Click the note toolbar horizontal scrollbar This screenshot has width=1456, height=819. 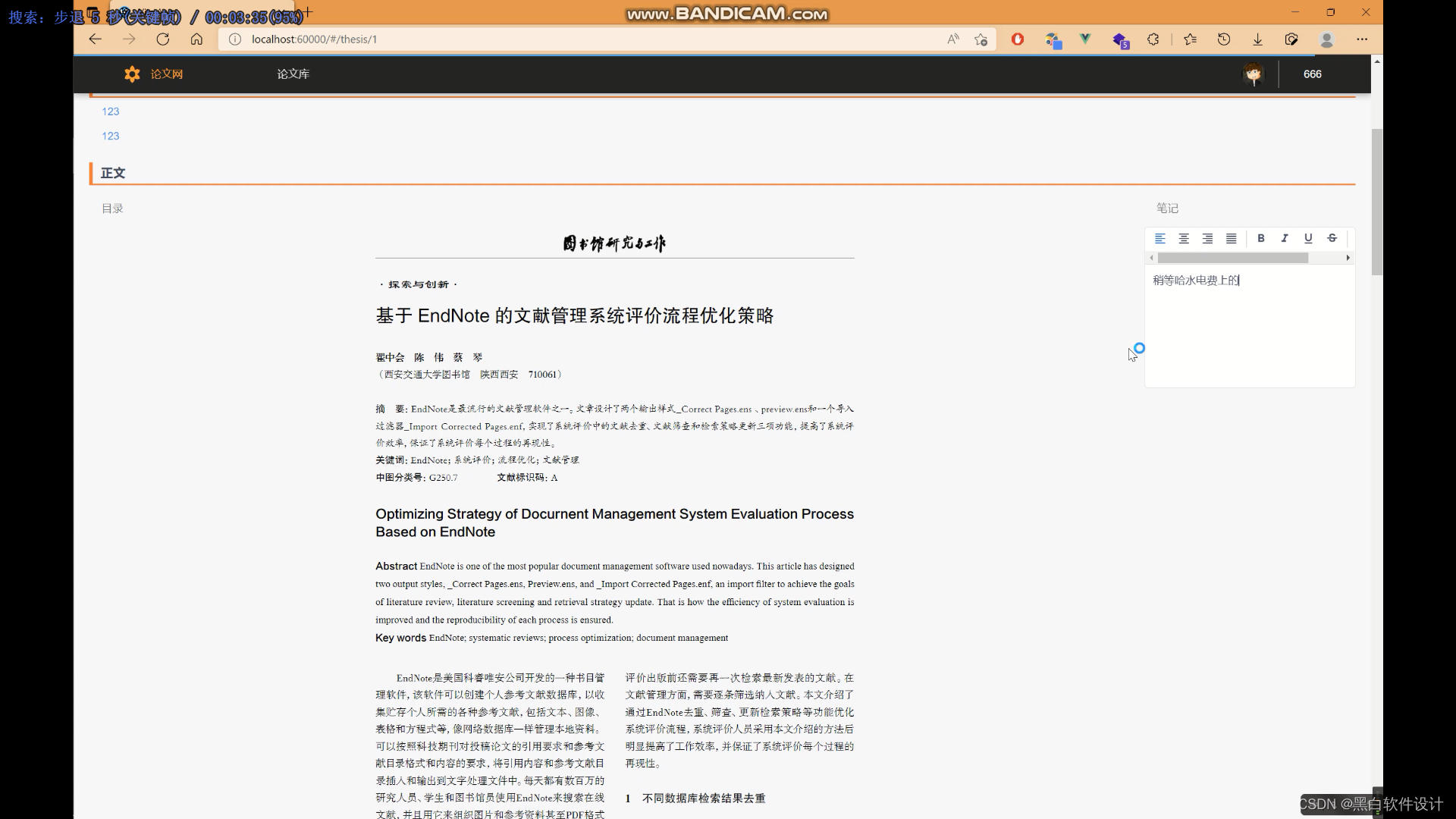point(1233,258)
